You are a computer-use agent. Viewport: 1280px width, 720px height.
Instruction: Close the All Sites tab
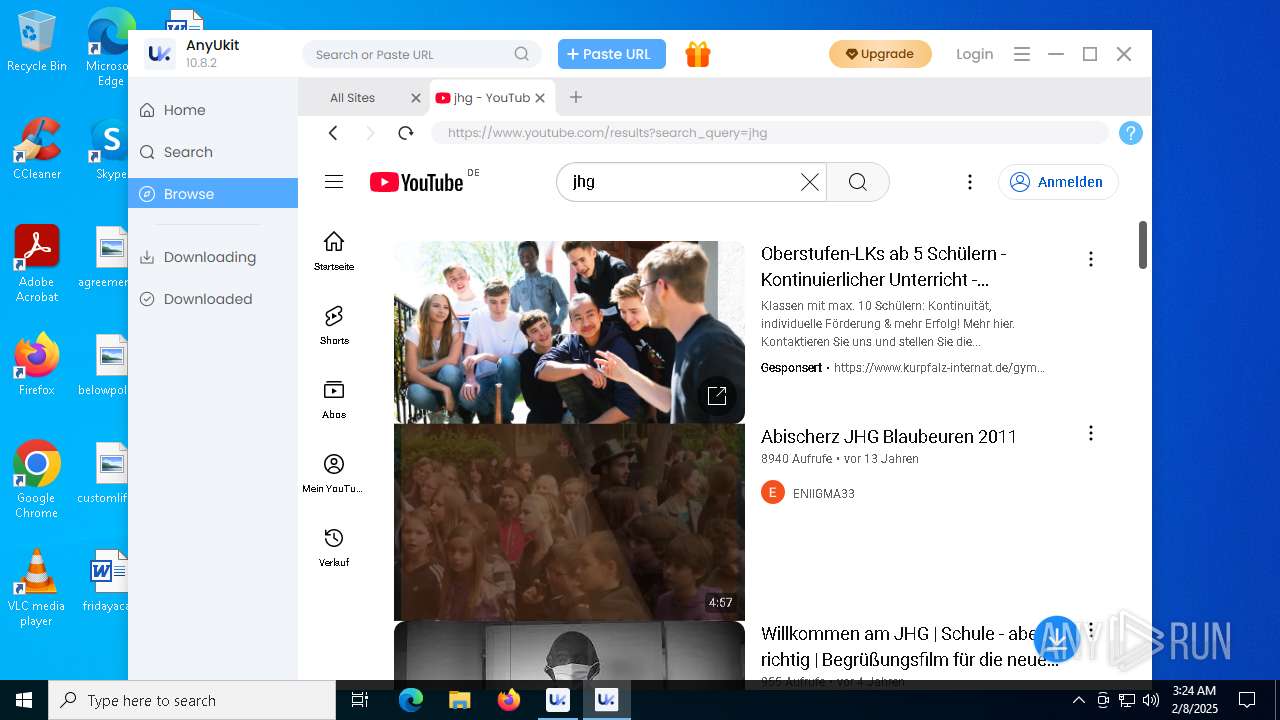416,98
